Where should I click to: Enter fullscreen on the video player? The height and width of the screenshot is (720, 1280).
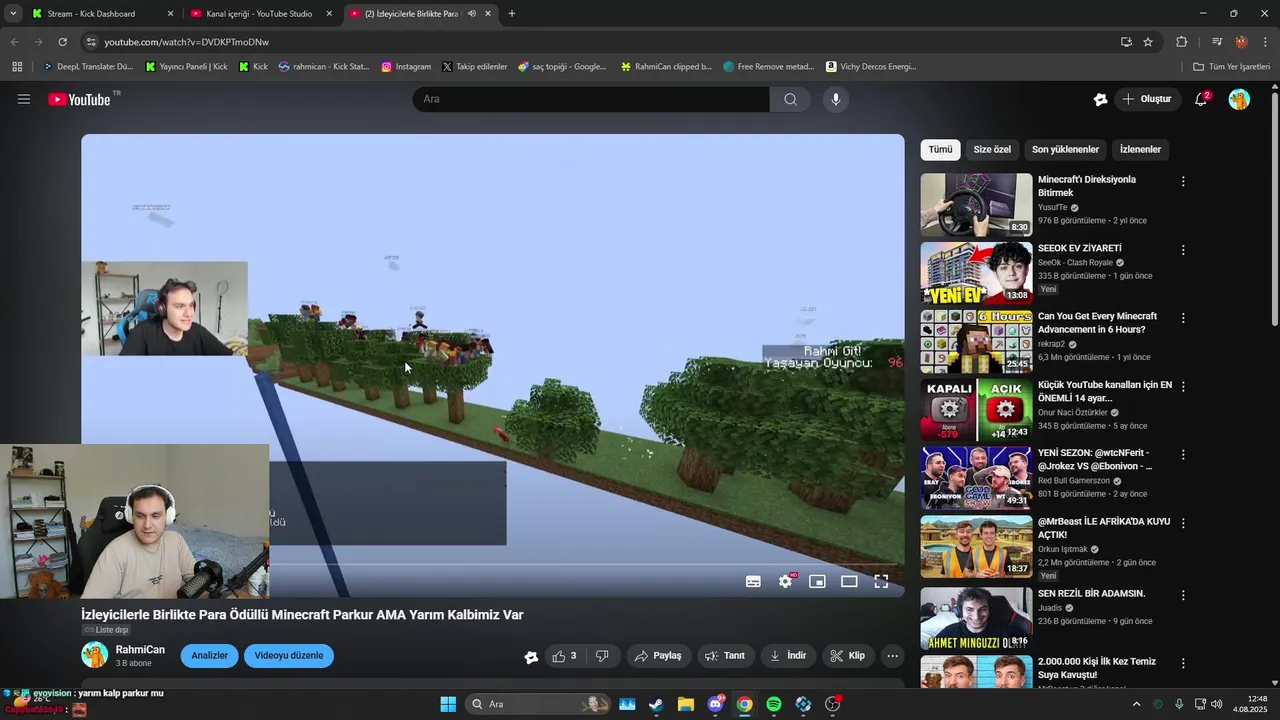pos(881,581)
